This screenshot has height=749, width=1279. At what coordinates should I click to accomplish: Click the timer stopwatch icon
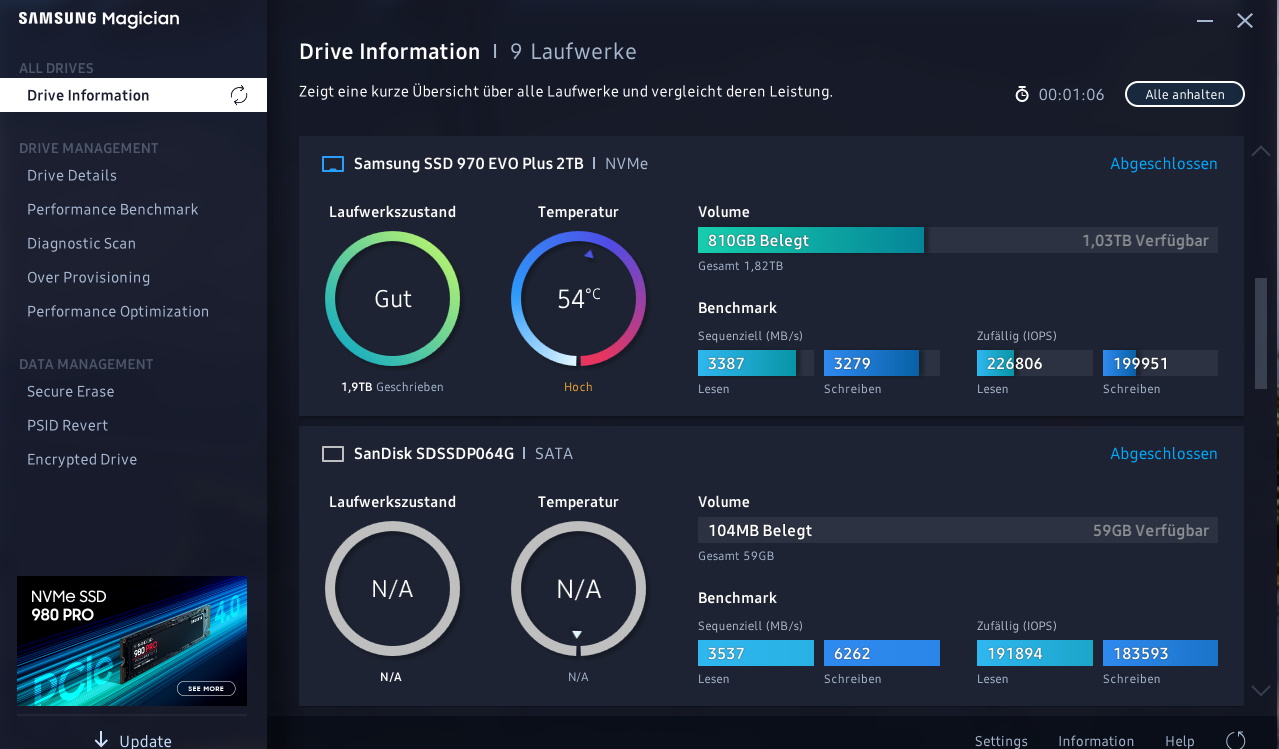click(x=1022, y=94)
